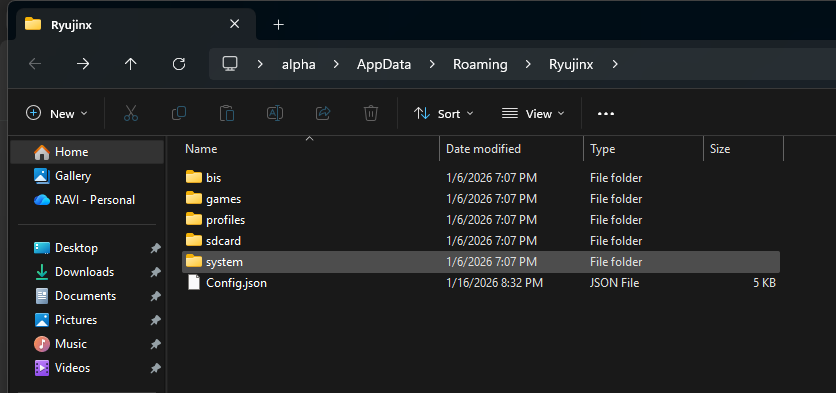Click the pin icon beside Music
Viewport: 836px width, 393px height.
point(155,344)
